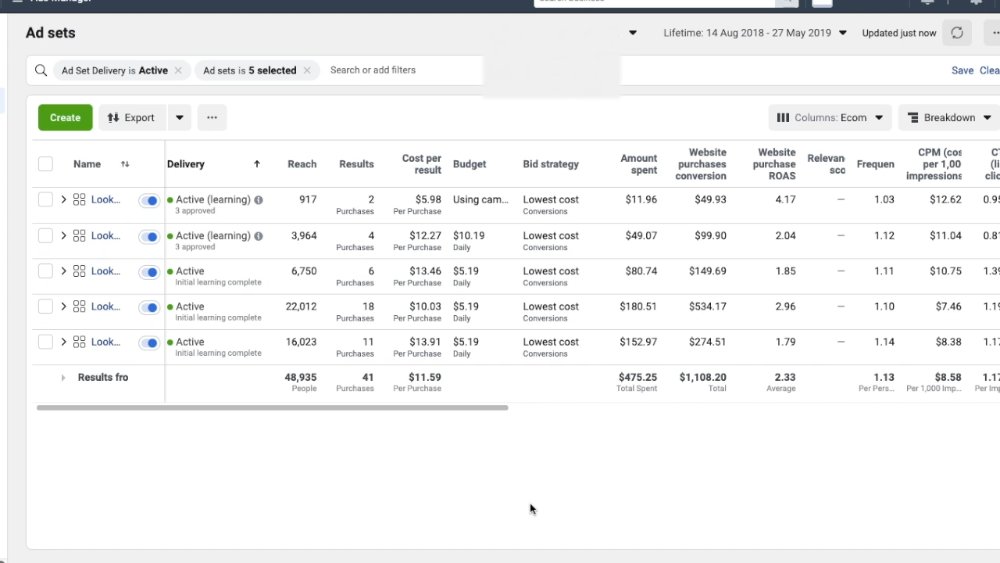Screen dimensions: 1000x563
Task: Open Look... ad set link with $180.51 spent
Action: pyautogui.click(x=105, y=307)
